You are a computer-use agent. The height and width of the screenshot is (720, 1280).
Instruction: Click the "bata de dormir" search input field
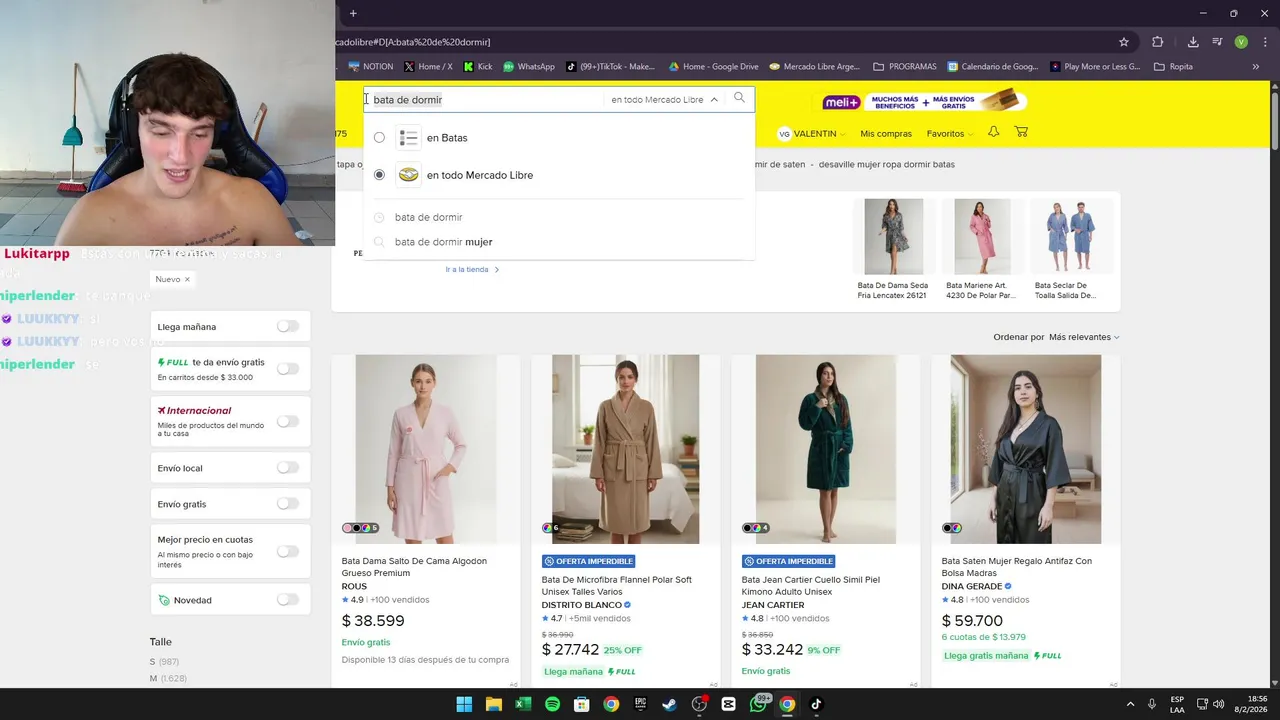click(486, 99)
